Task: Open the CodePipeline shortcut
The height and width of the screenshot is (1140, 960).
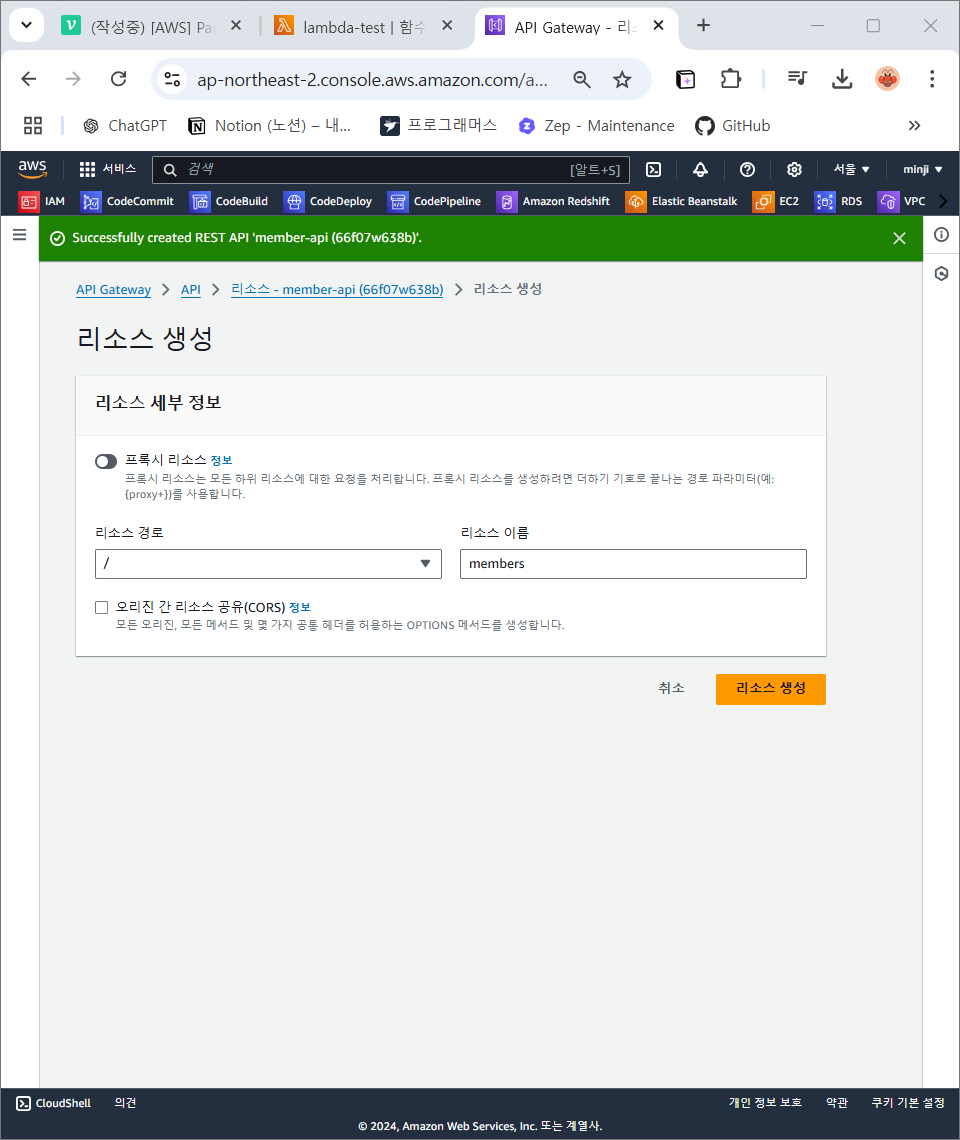Action: pos(434,201)
